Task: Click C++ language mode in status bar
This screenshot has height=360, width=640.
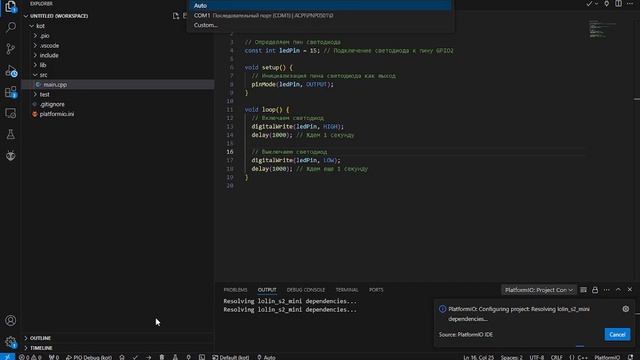Action: pos(582,357)
